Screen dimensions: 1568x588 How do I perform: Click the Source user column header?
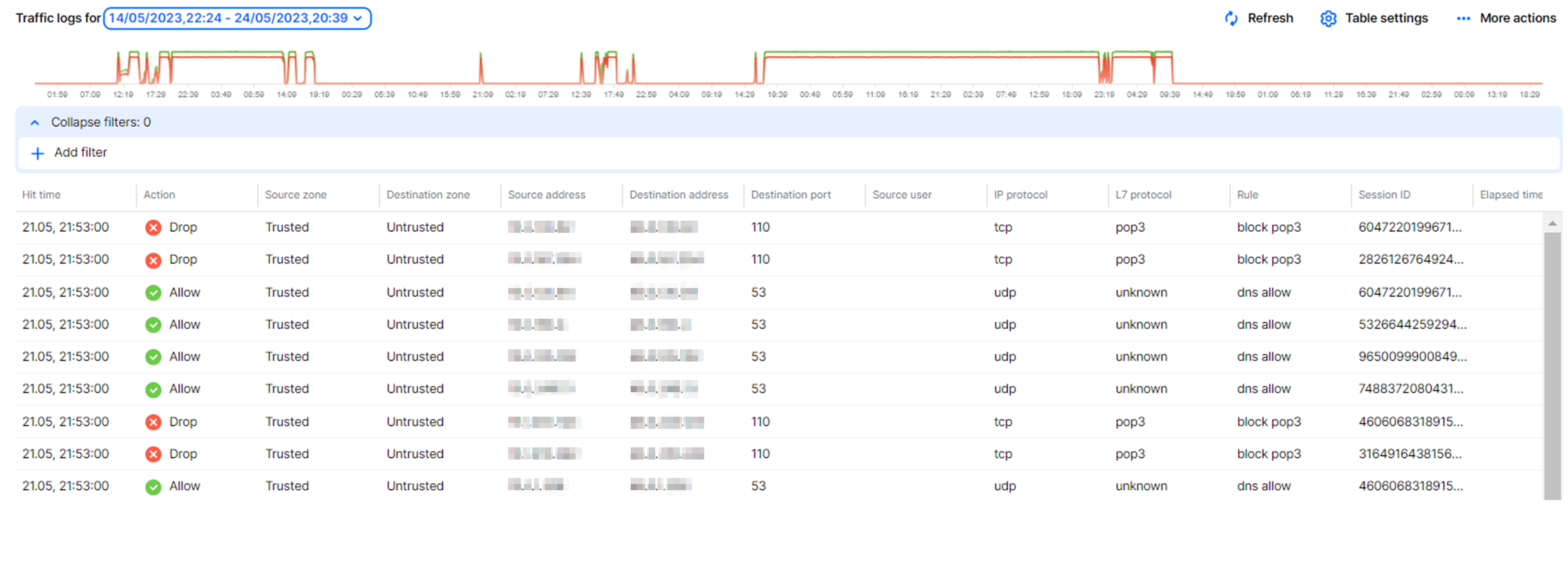[x=902, y=195]
